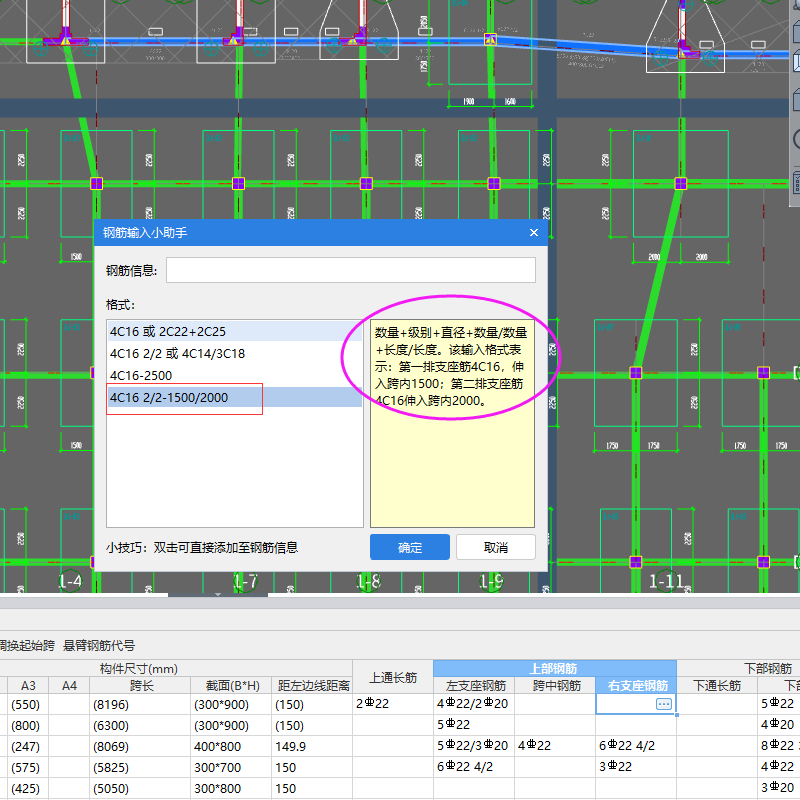Click the 距左边线距离 column header
The height and width of the screenshot is (800, 800).
coord(312,685)
